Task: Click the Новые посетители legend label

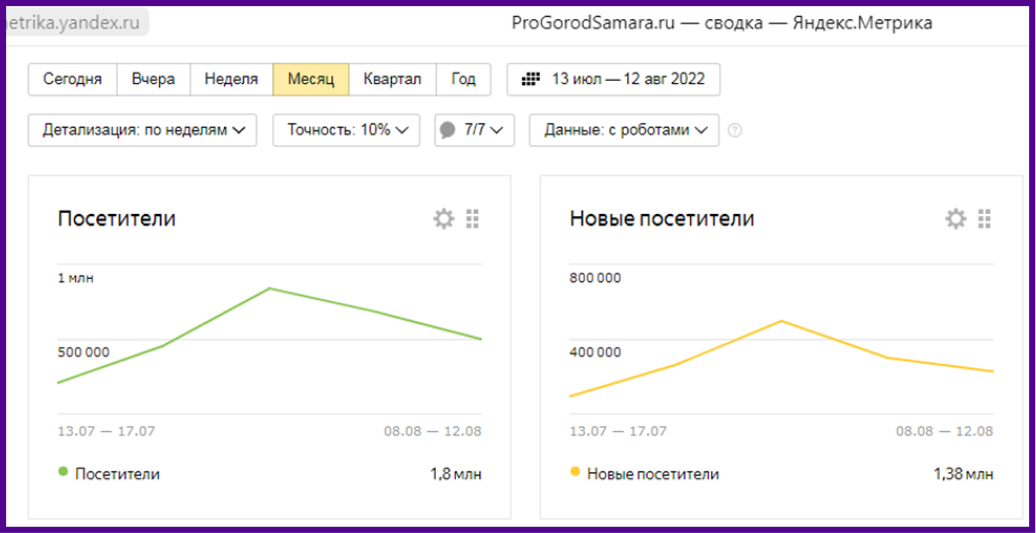Action: click(653, 474)
